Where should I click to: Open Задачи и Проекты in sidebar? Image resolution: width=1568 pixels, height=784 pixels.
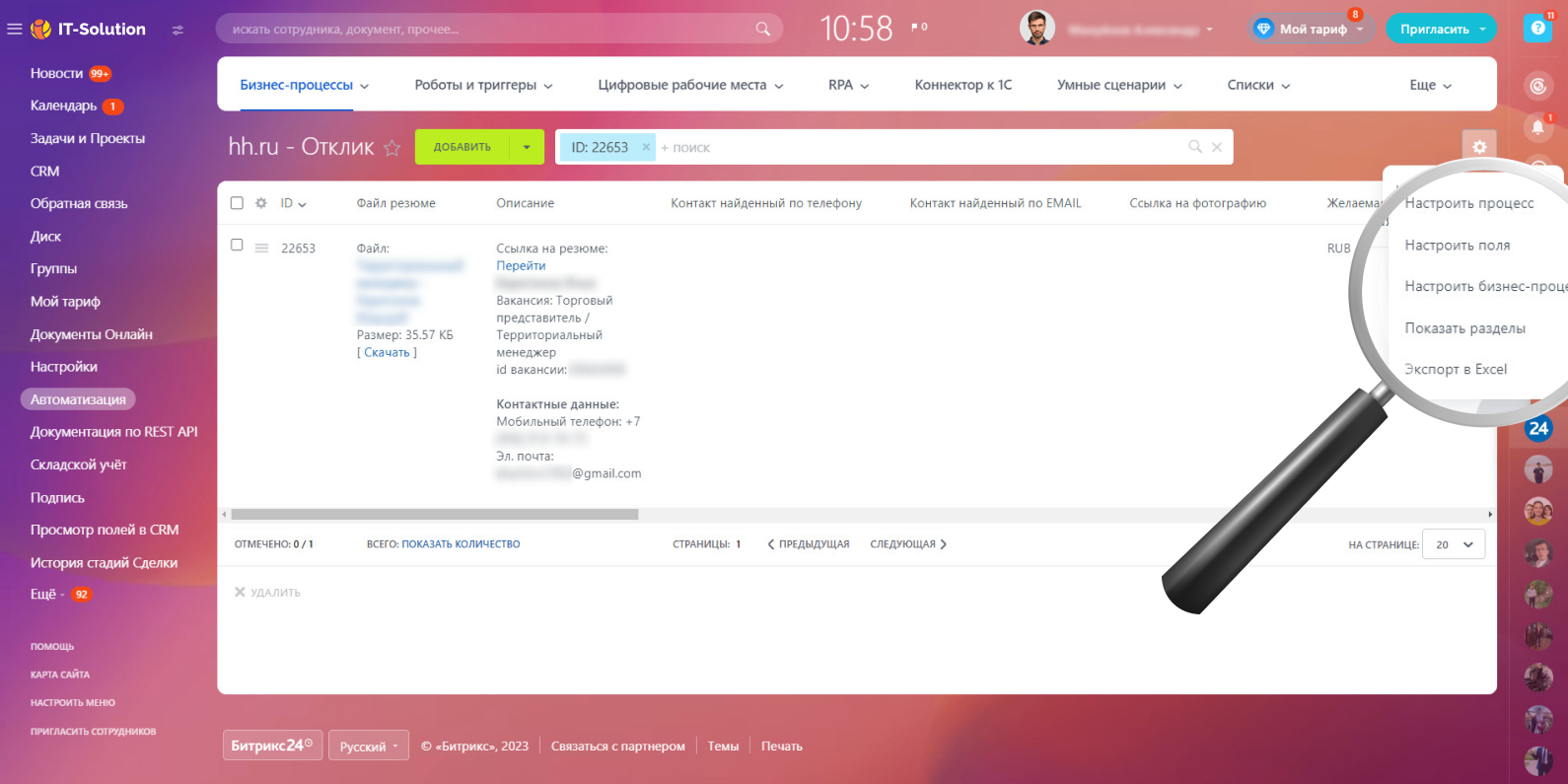coord(88,138)
